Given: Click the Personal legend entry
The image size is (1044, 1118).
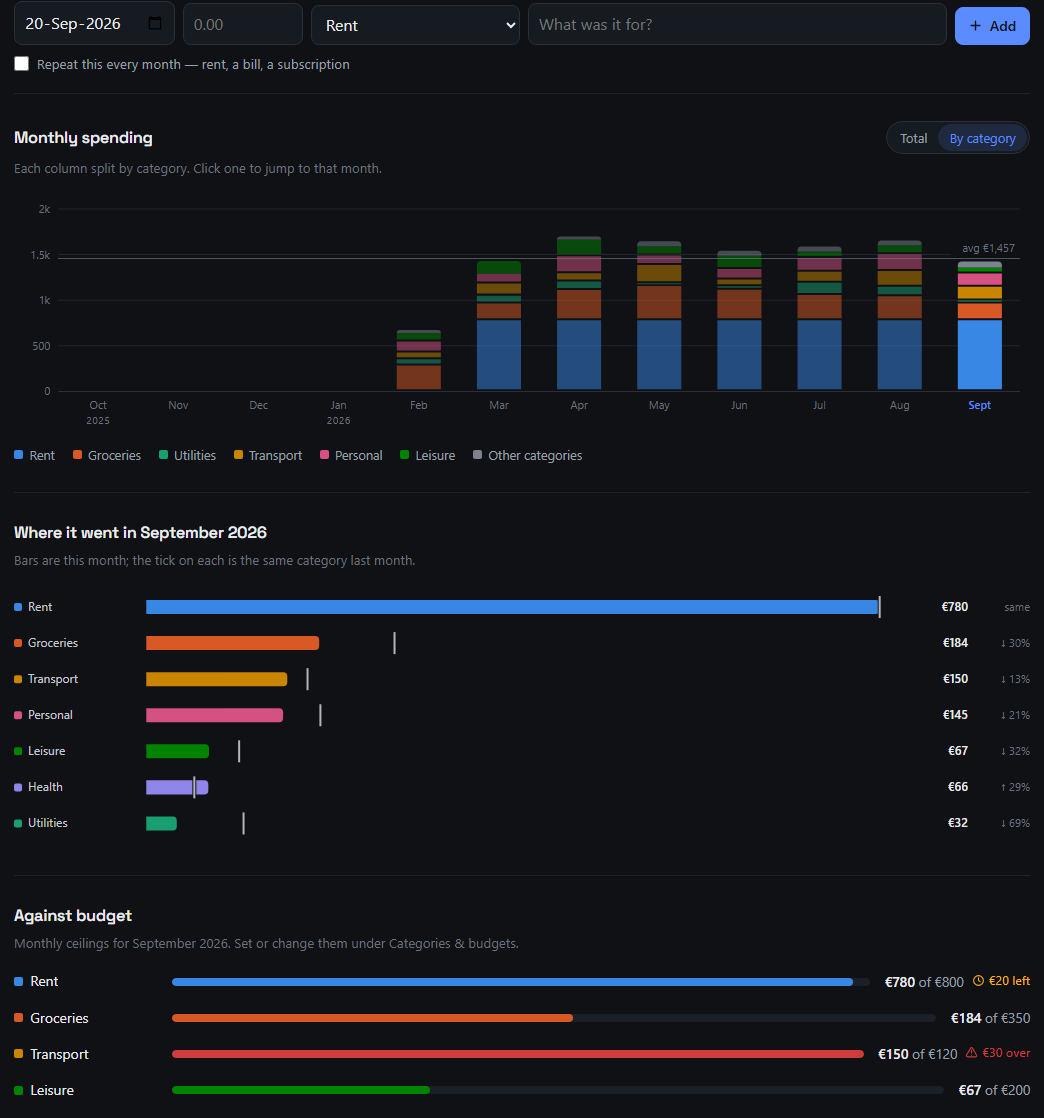Looking at the screenshot, I should [351, 455].
